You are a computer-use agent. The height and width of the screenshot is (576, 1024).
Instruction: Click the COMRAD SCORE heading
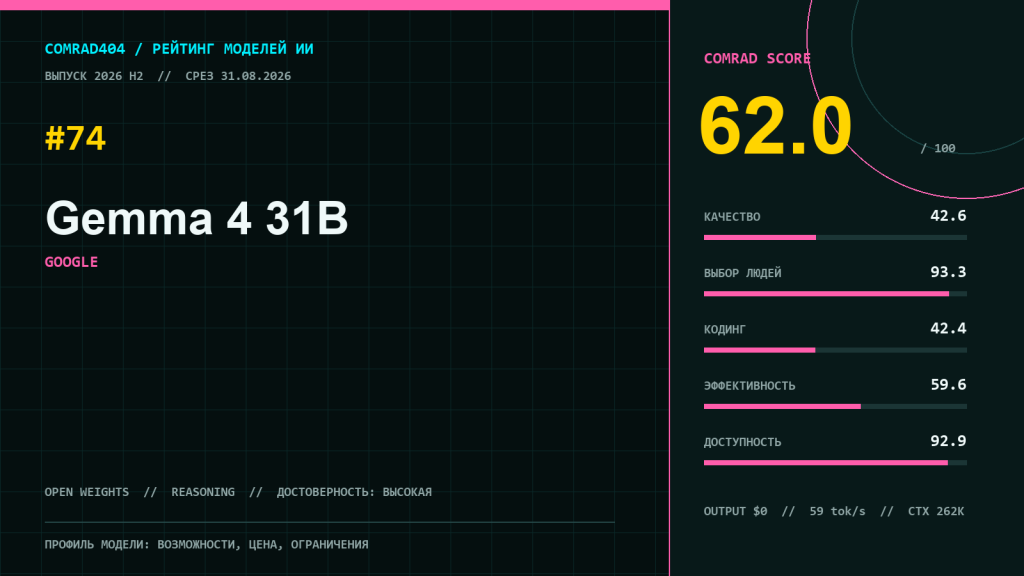point(757,59)
